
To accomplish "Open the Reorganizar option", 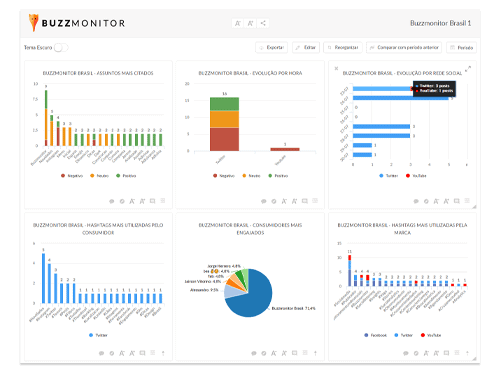I will click(343, 48).
